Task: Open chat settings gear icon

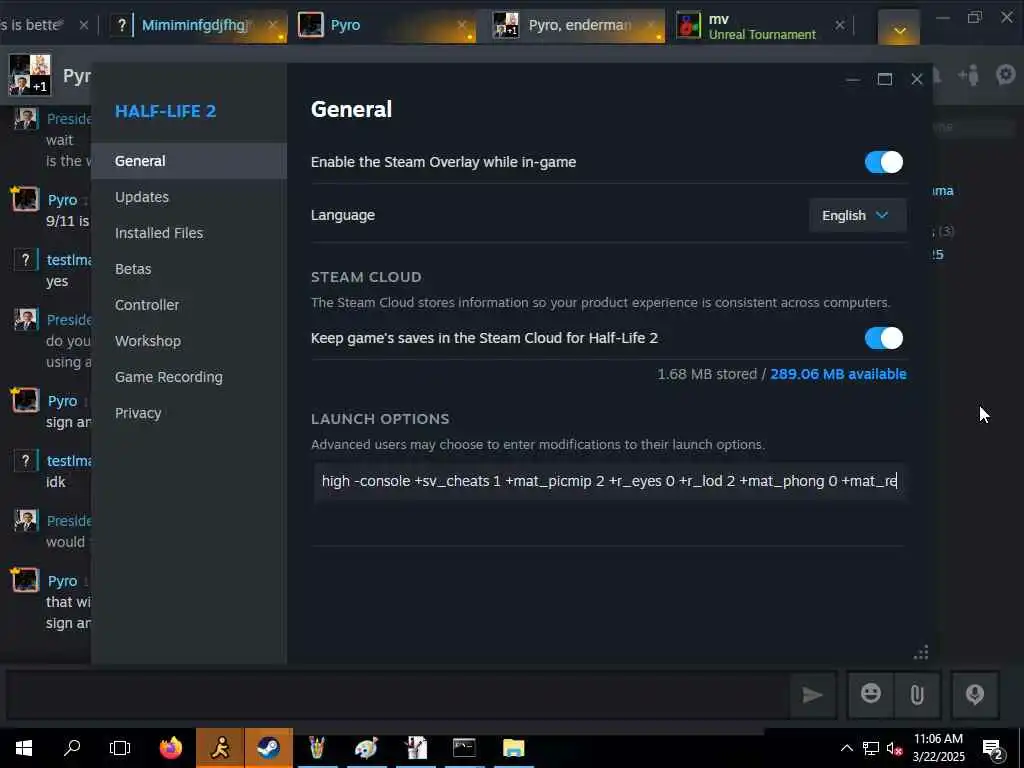Action: [1006, 75]
